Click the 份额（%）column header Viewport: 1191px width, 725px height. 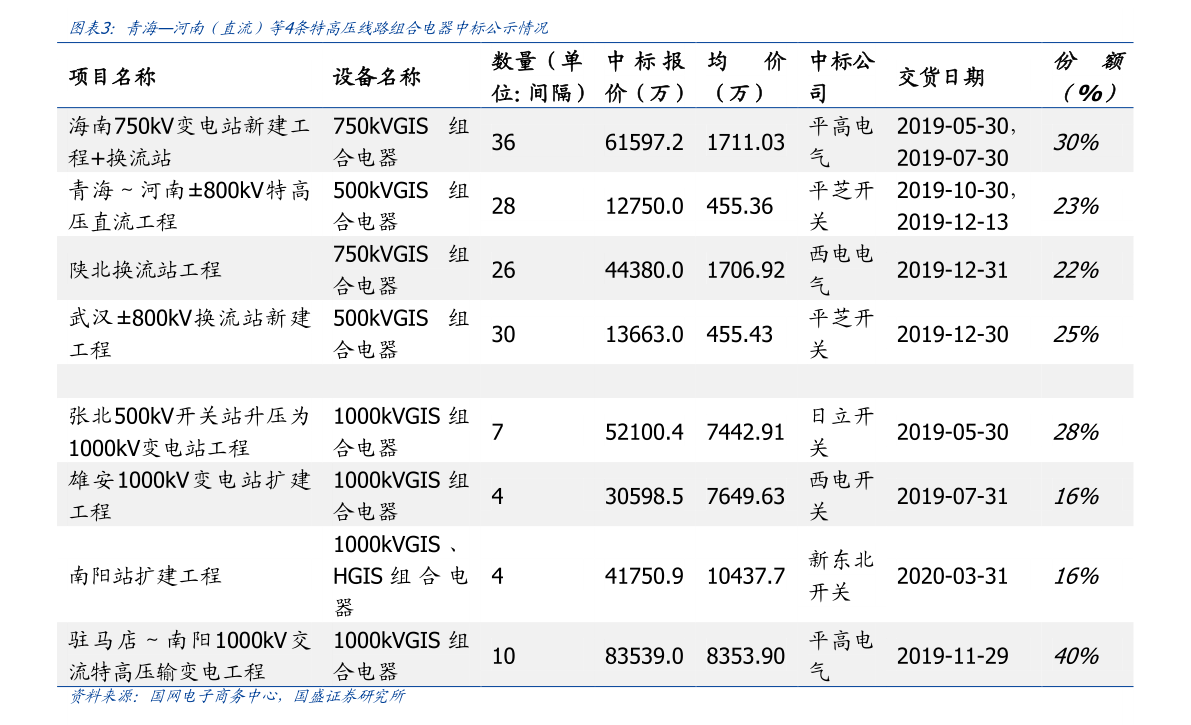point(1089,77)
